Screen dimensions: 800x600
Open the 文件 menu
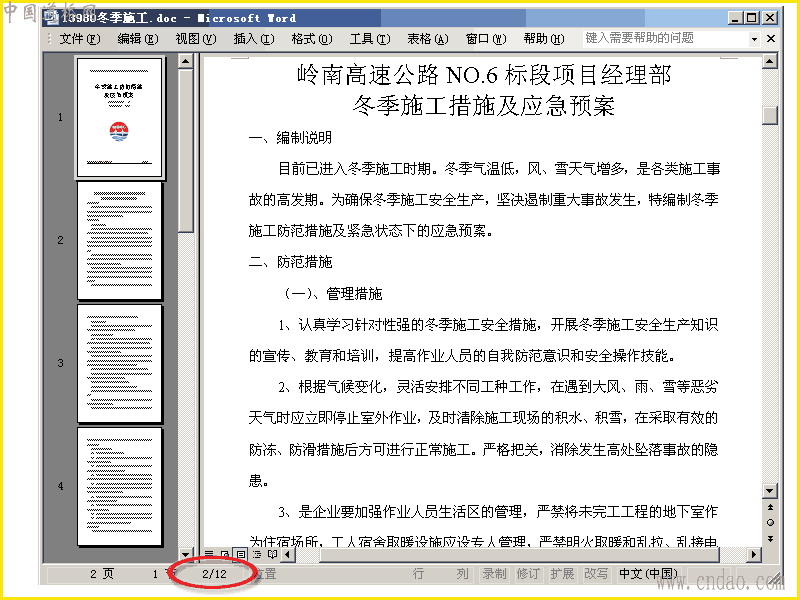(x=80, y=39)
